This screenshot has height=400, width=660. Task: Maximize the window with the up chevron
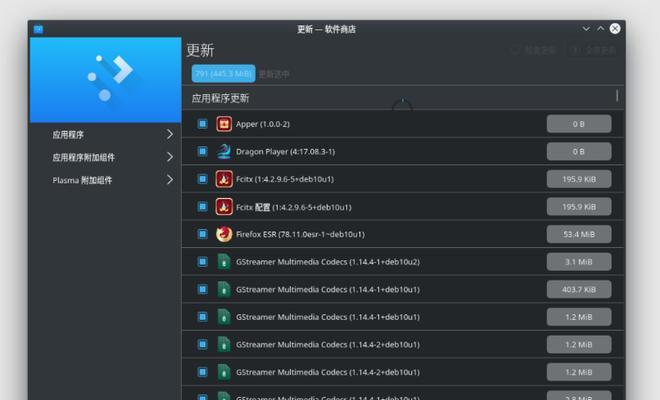[601, 29]
